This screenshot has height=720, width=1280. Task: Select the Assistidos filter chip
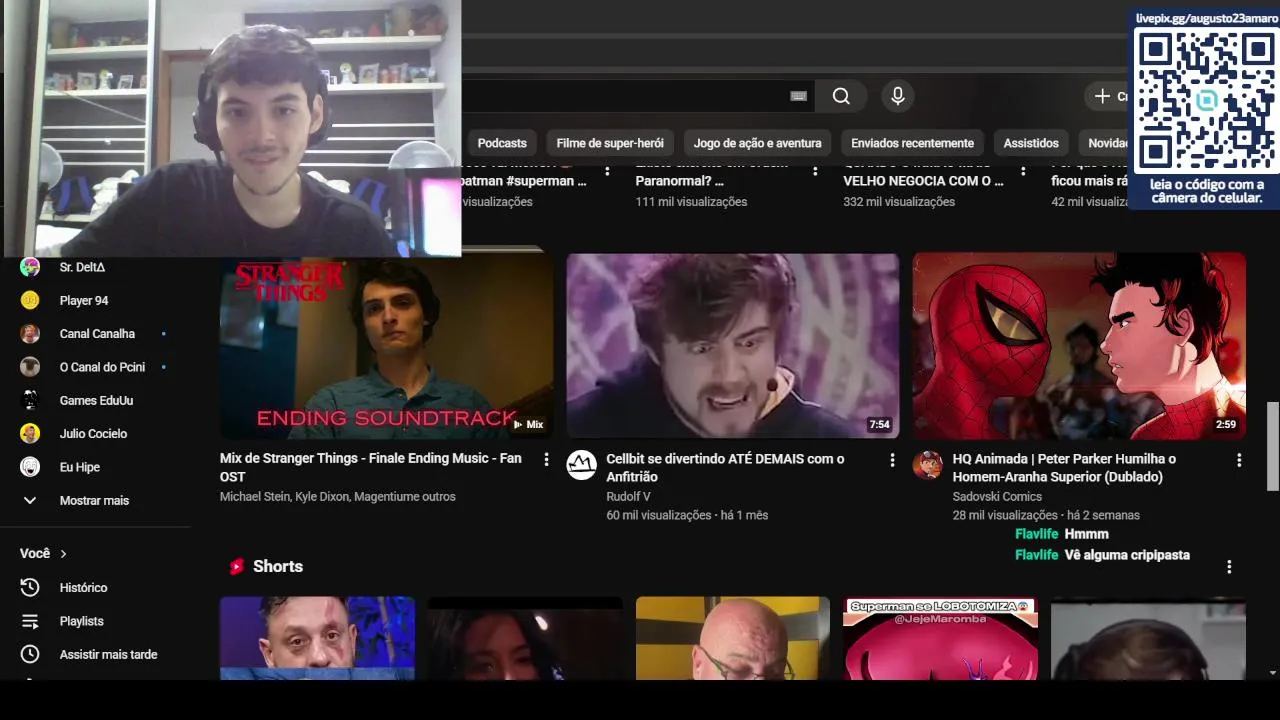click(1031, 143)
